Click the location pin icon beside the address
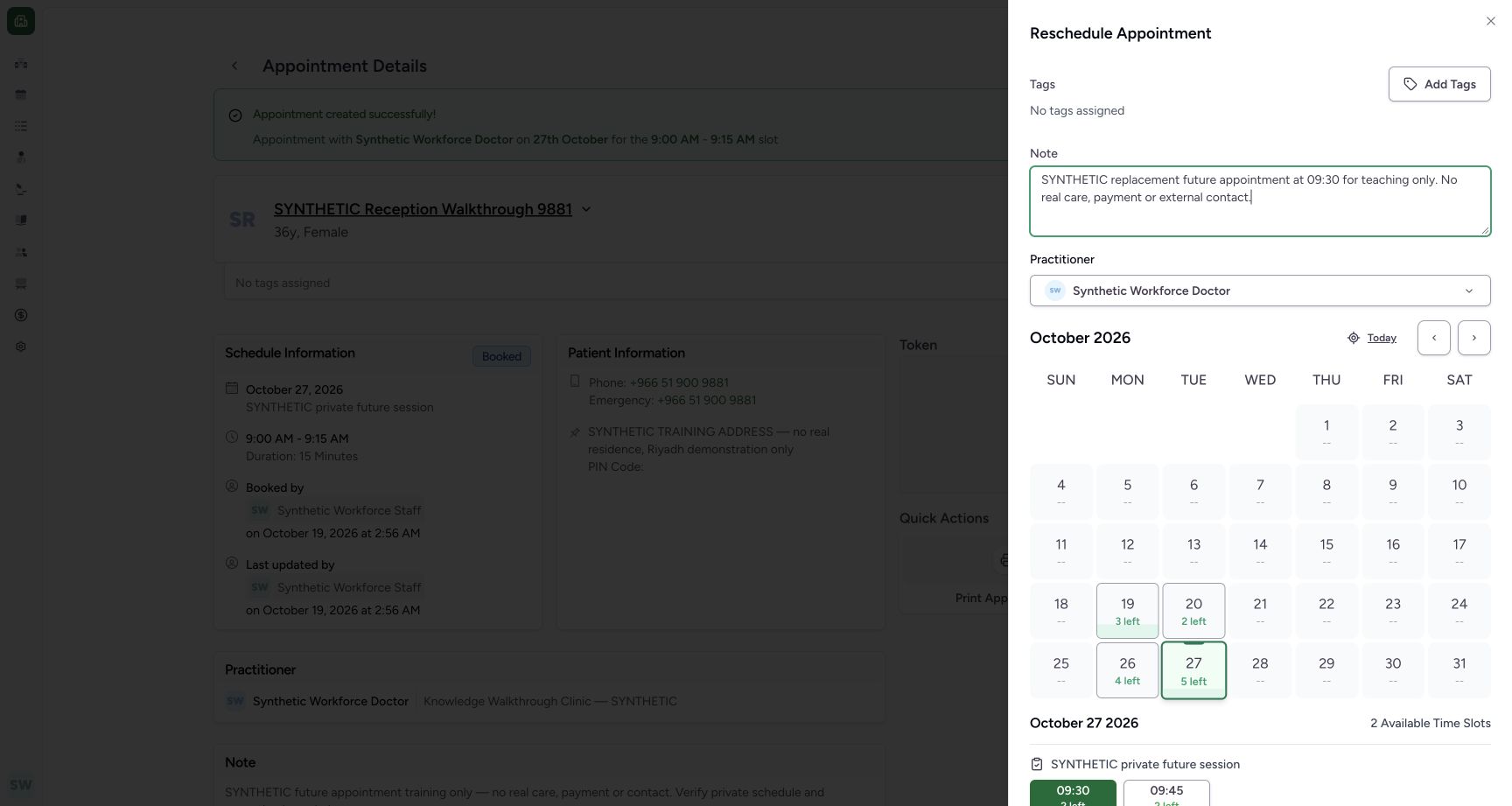1512x806 pixels. point(575,431)
